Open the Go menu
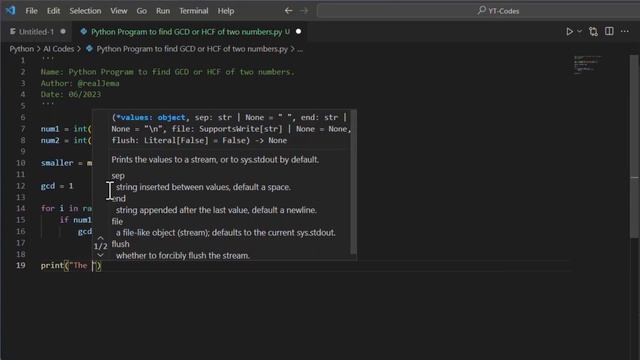640x360 pixels. pyautogui.click(x=142, y=11)
